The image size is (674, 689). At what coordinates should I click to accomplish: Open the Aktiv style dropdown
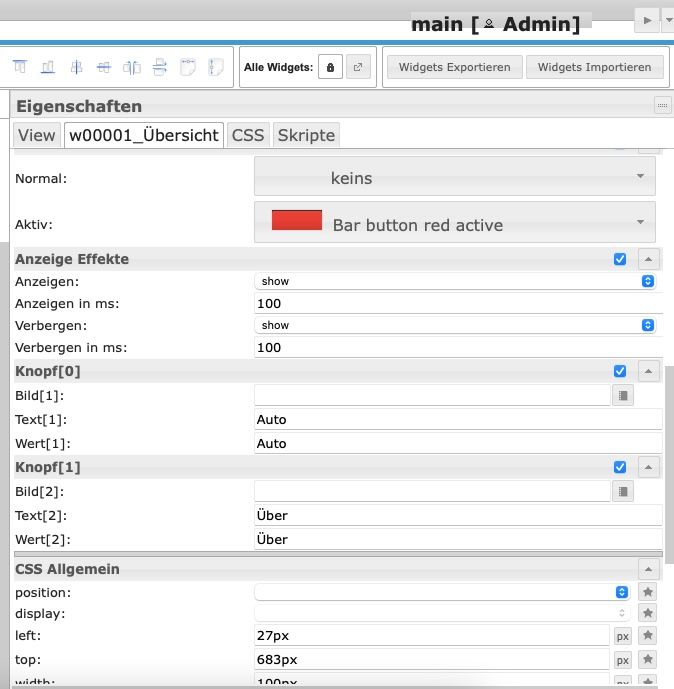pos(455,222)
